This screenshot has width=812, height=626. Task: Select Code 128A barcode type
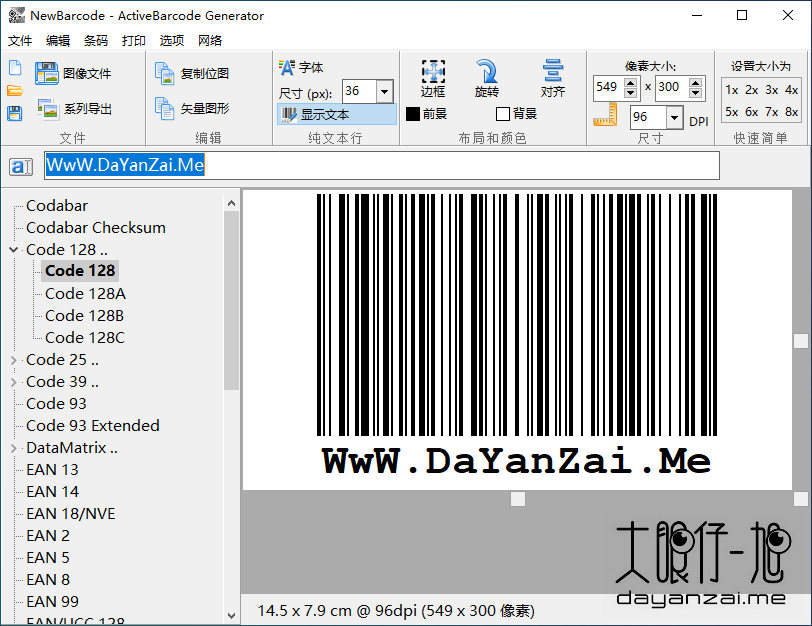click(85, 294)
